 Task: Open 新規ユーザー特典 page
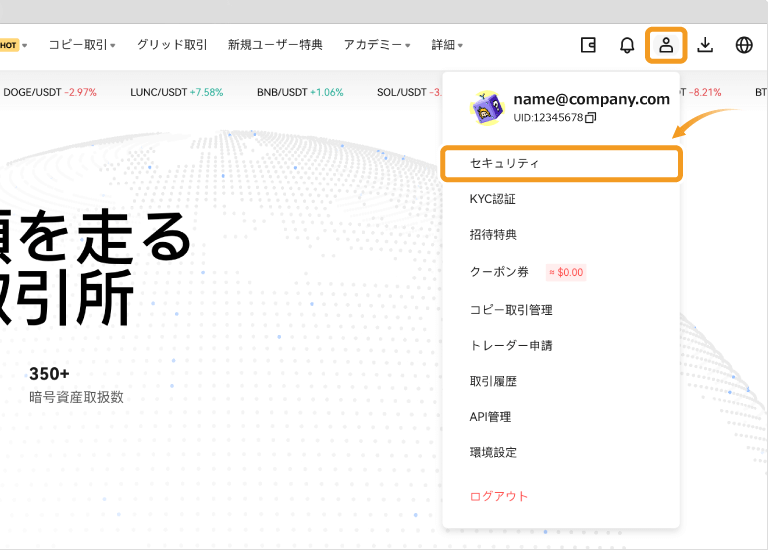coord(275,45)
